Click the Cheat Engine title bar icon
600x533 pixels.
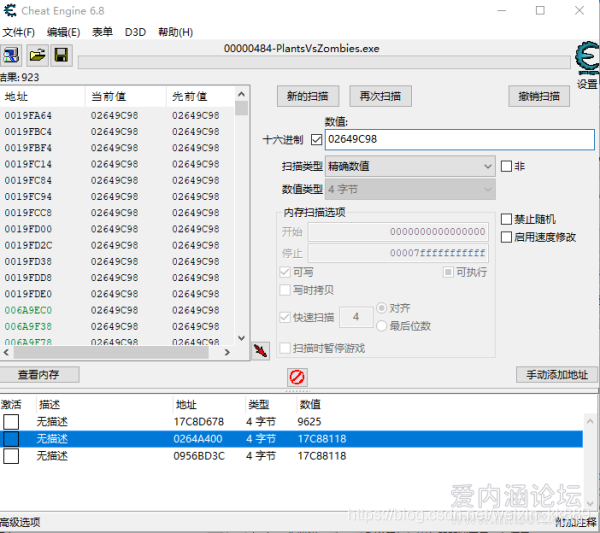point(10,10)
